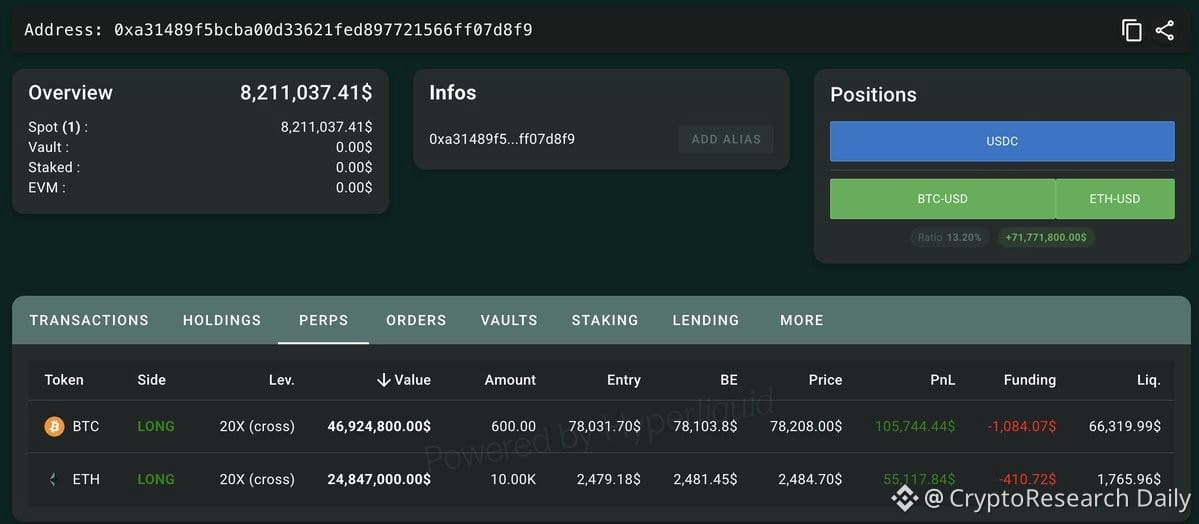Sort table by Funding column header
1199x524 pixels.
pyautogui.click(x=1029, y=380)
